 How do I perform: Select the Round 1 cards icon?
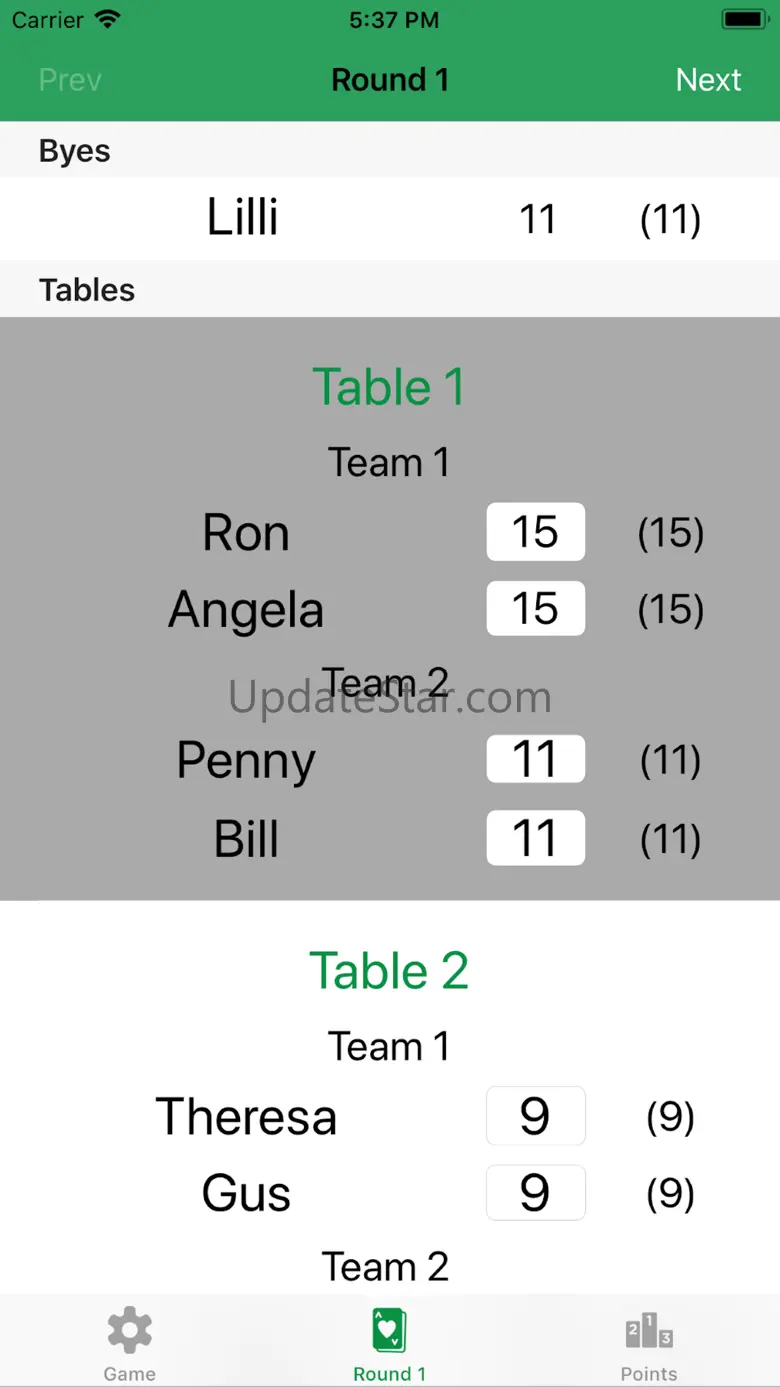389,1331
